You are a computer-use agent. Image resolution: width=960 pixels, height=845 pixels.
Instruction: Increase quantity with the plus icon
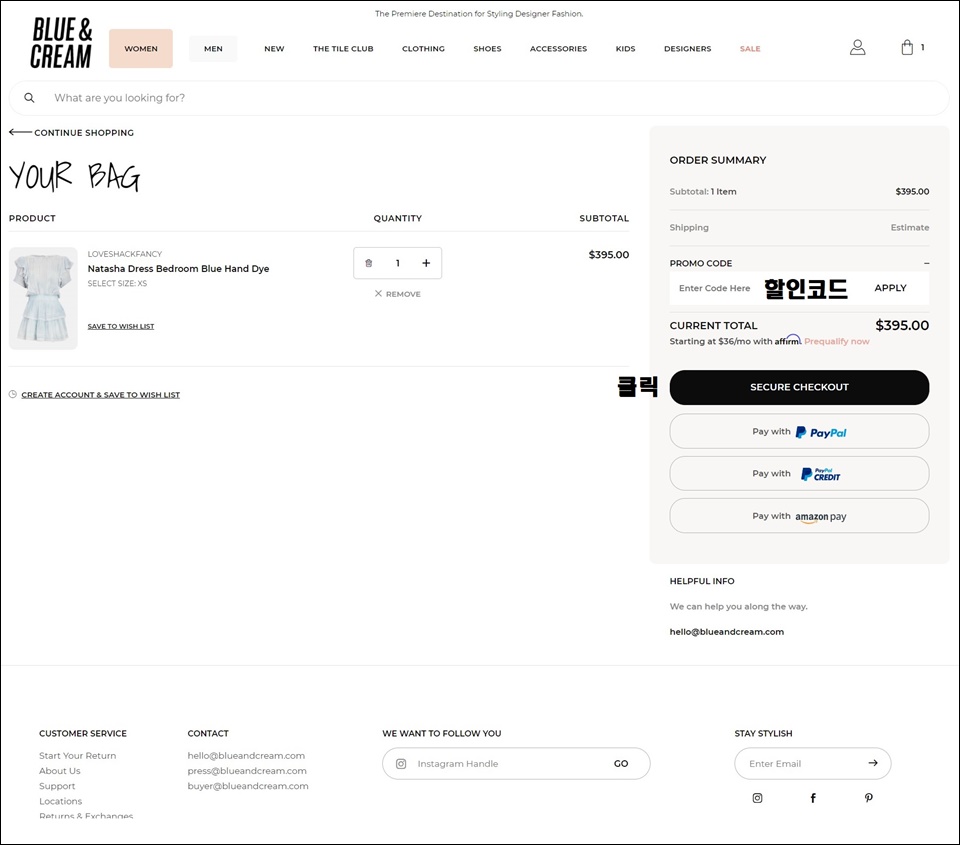click(426, 263)
